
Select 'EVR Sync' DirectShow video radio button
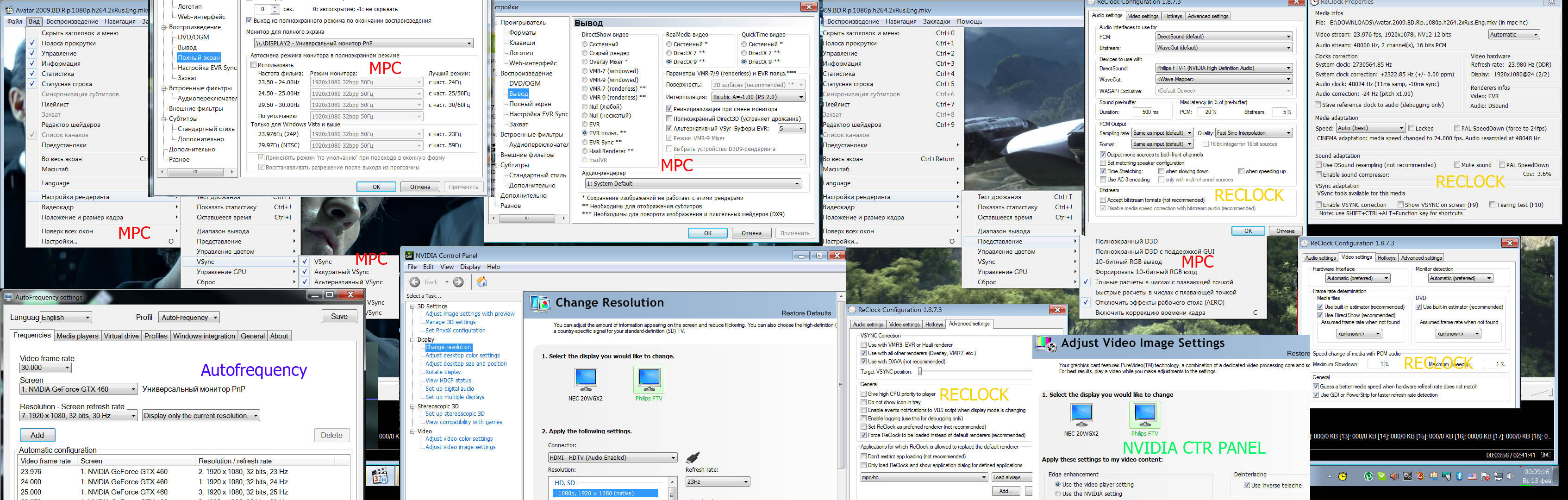(584, 142)
